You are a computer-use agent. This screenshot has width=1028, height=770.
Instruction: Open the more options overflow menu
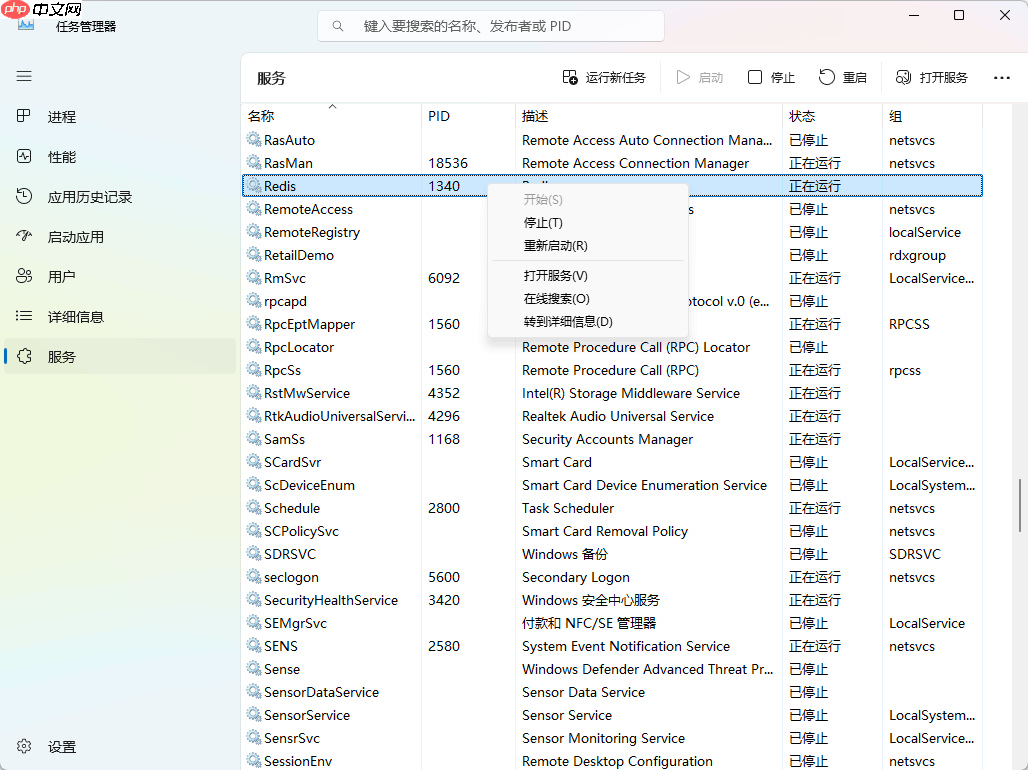(1001, 76)
